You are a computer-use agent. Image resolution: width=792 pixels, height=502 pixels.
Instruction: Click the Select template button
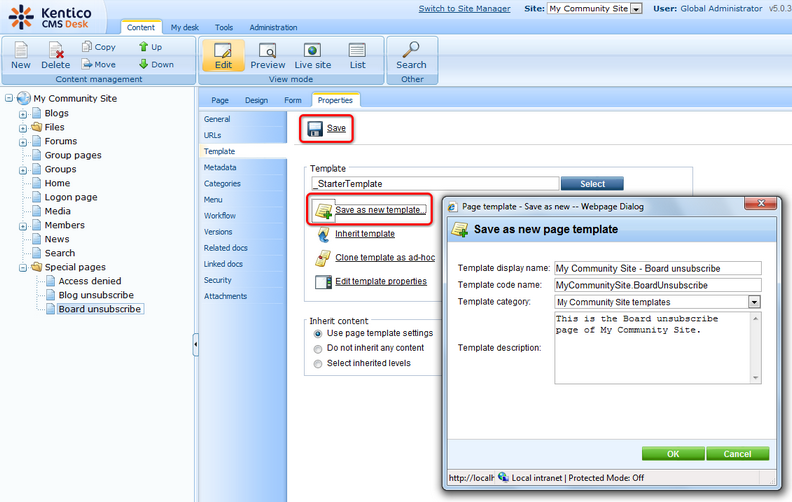tap(592, 184)
